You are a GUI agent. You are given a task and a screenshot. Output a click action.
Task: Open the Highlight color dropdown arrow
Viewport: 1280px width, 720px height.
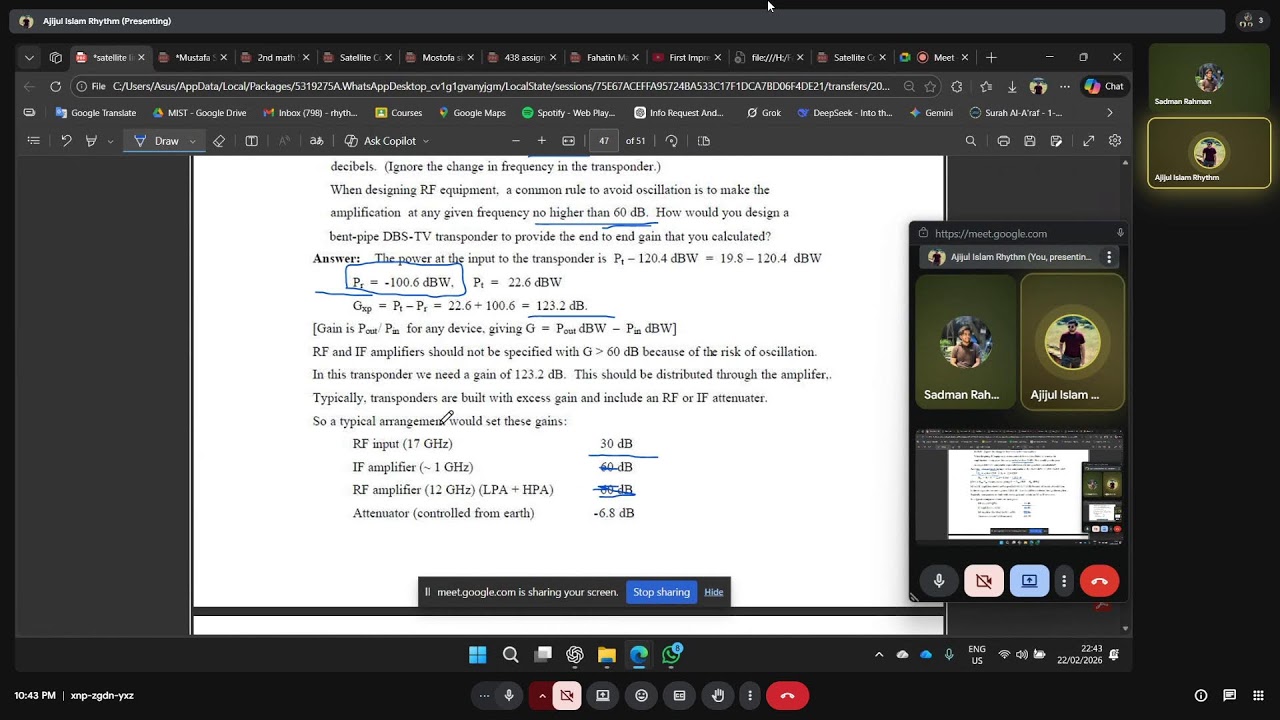110,141
